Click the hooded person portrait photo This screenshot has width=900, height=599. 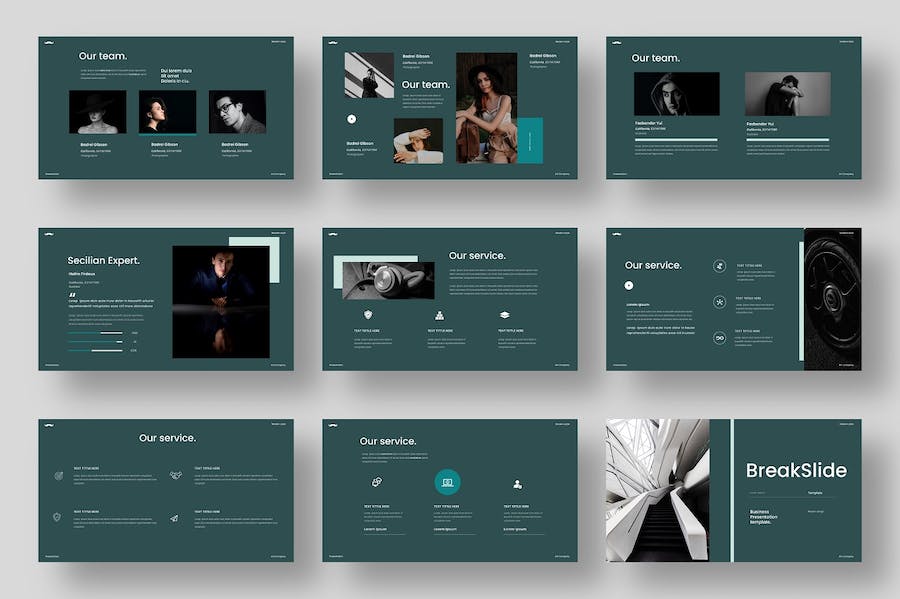[x=676, y=94]
